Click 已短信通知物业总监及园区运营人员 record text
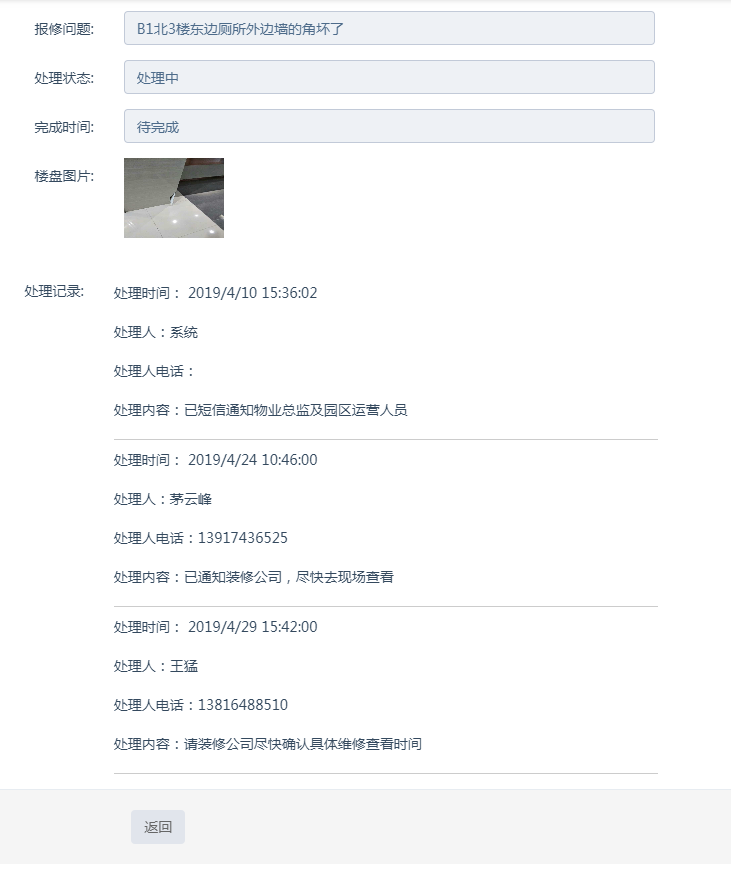Viewport: 731px width, 889px height. [295, 410]
